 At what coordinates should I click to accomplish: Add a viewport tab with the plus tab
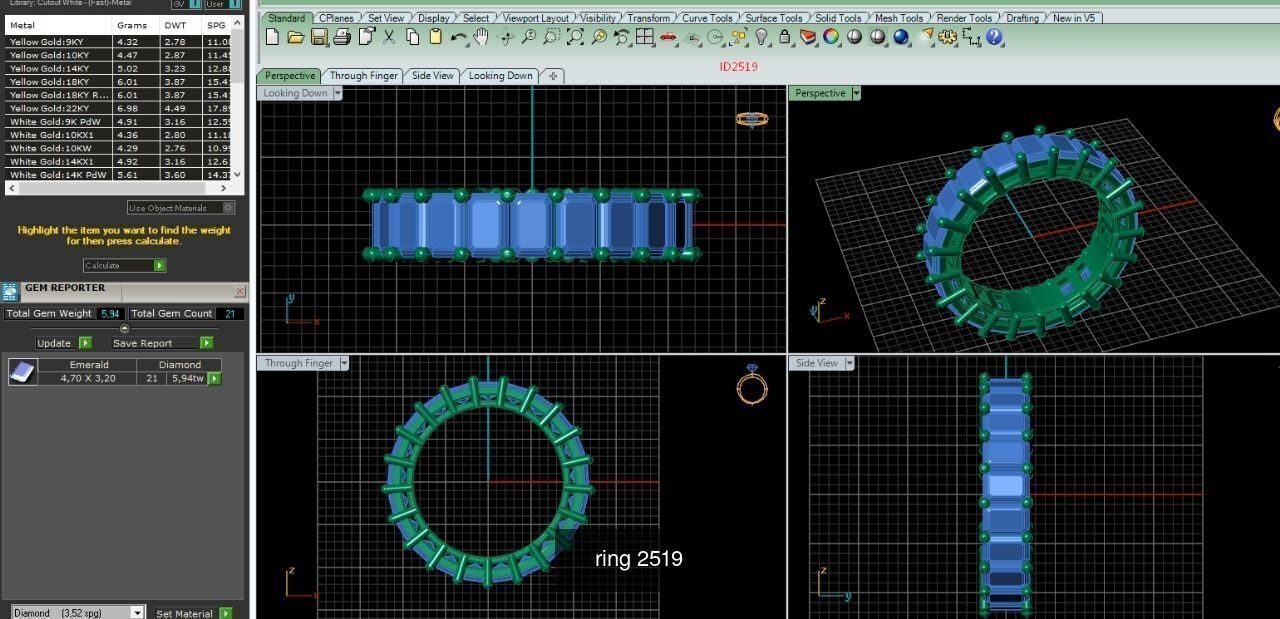coord(552,75)
